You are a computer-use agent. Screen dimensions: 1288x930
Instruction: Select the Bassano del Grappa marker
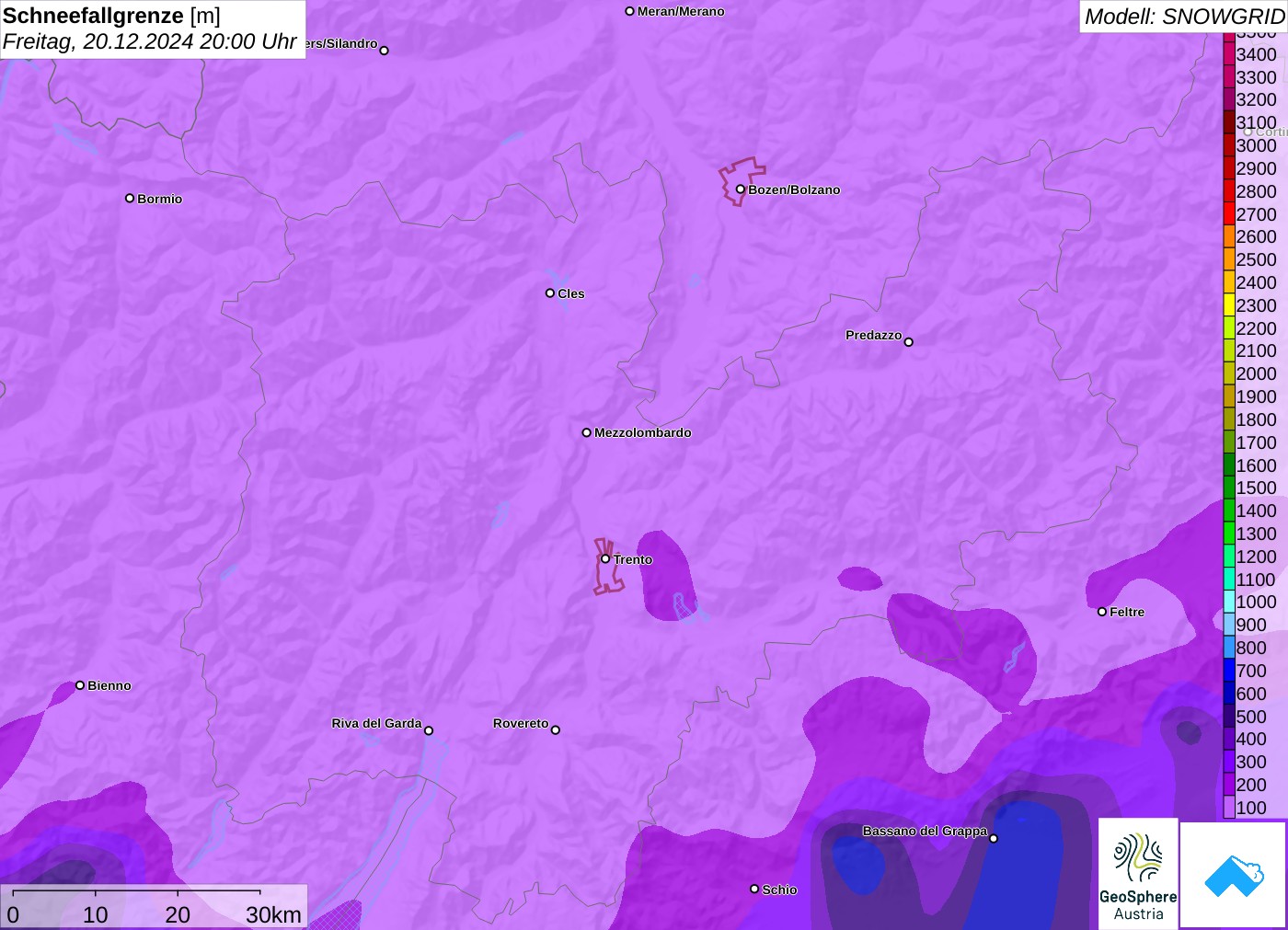pos(994,838)
